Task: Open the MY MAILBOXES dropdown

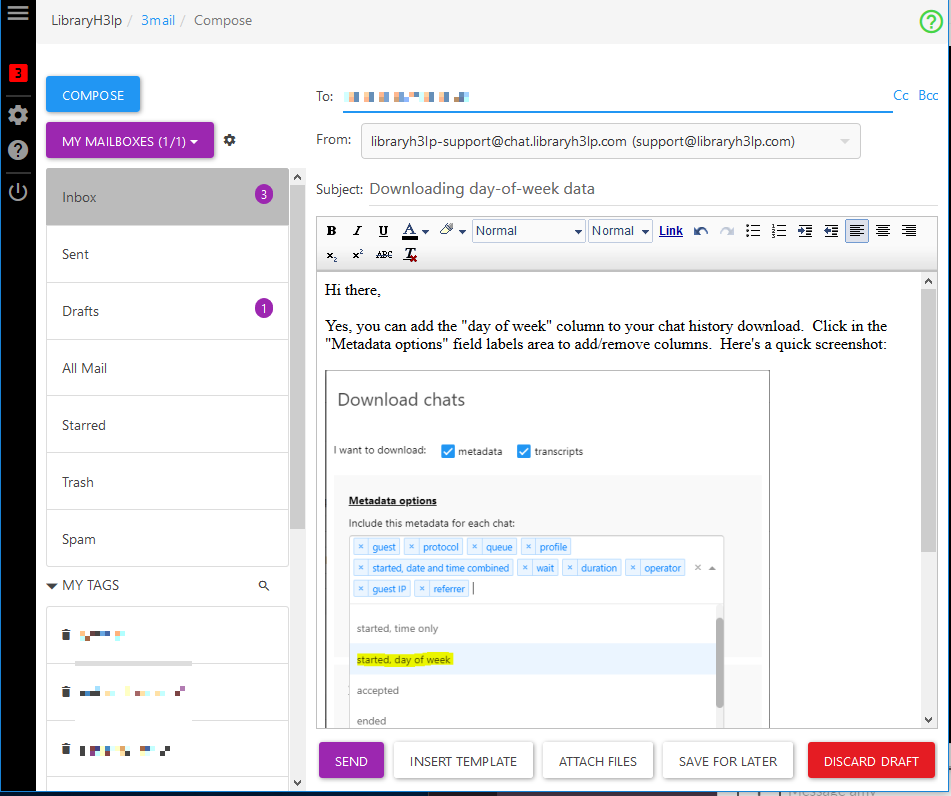Action: 129,140
